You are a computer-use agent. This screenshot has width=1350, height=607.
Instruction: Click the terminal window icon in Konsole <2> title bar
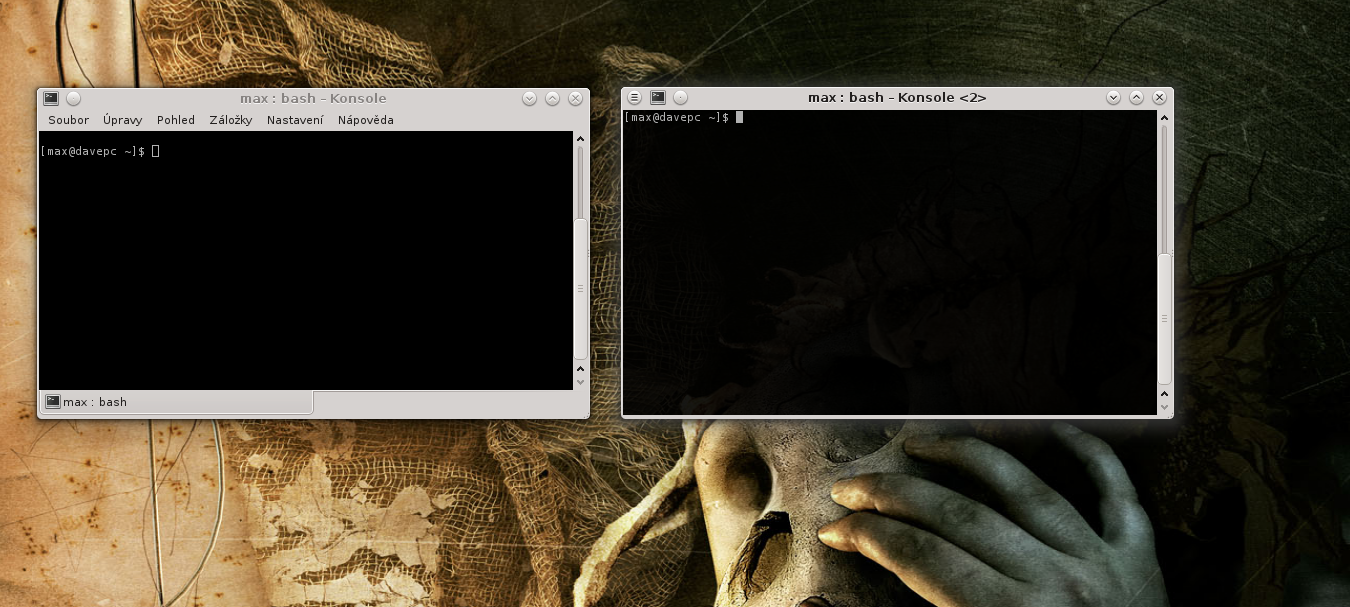tap(658, 97)
